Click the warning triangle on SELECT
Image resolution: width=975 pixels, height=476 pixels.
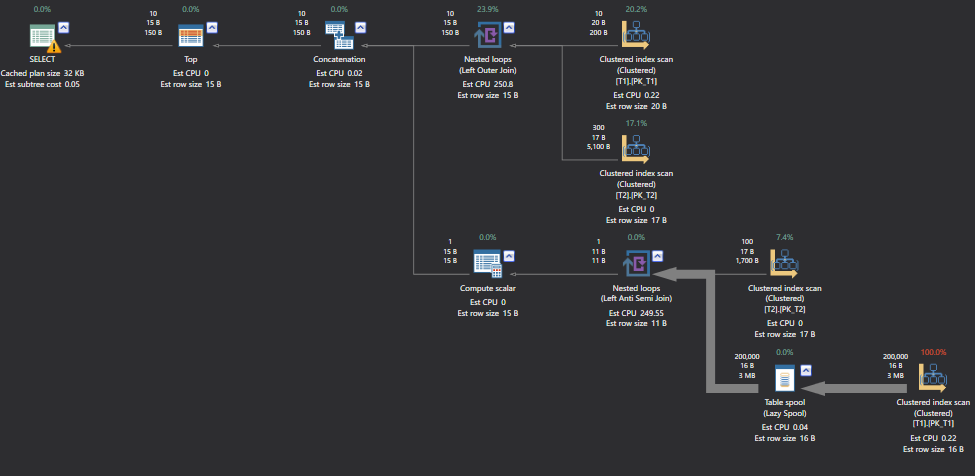[53, 46]
